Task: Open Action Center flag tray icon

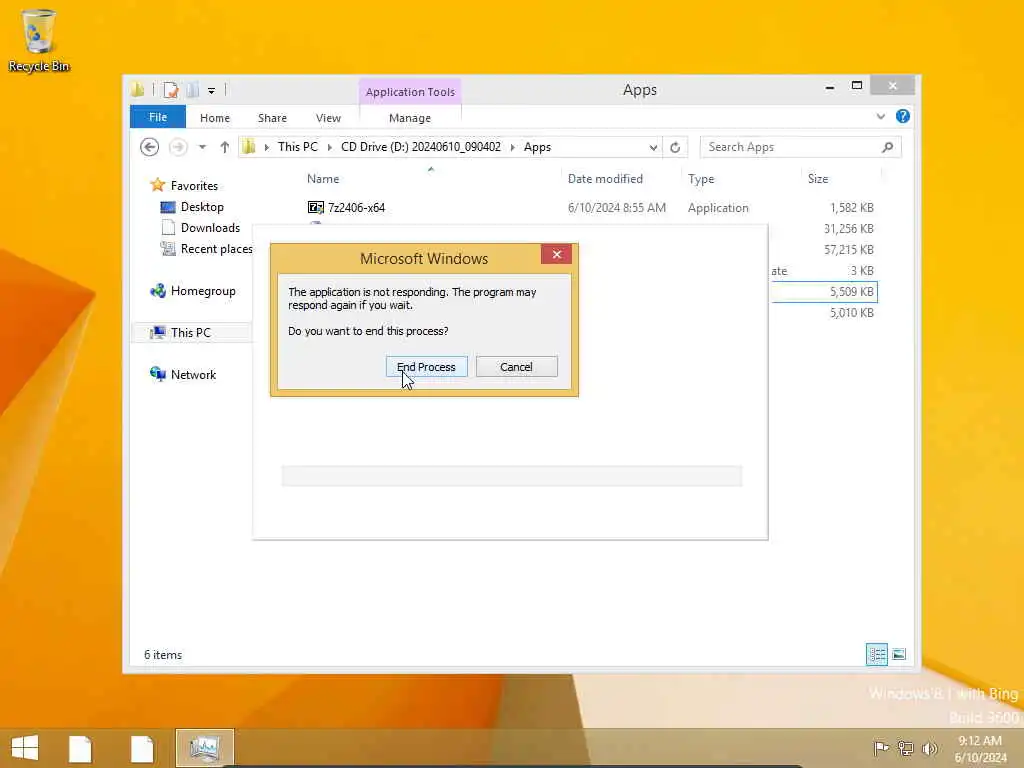Action: pyautogui.click(x=880, y=748)
